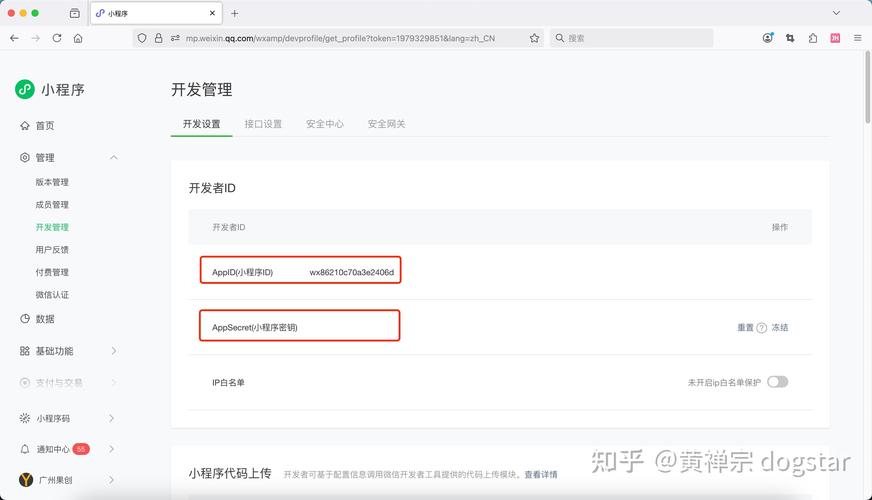The image size is (872, 500).
Task: Switch to the 开发设置 tab
Action: click(x=201, y=124)
